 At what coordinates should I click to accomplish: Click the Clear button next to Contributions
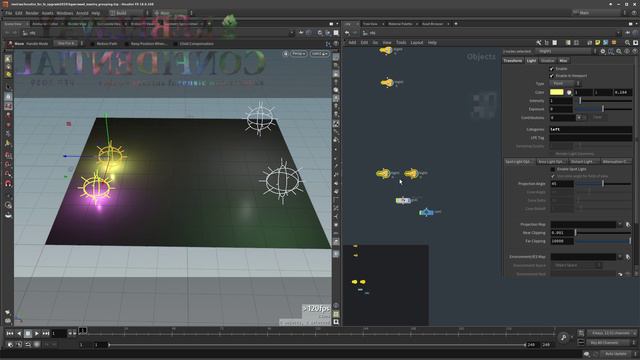pos(598,118)
